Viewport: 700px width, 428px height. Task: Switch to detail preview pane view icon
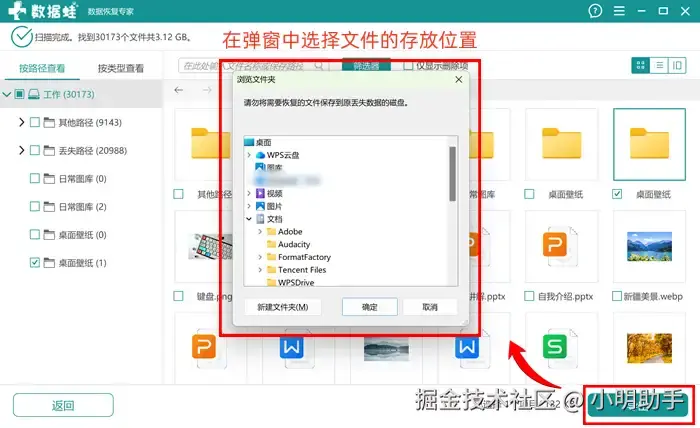coord(677,66)
